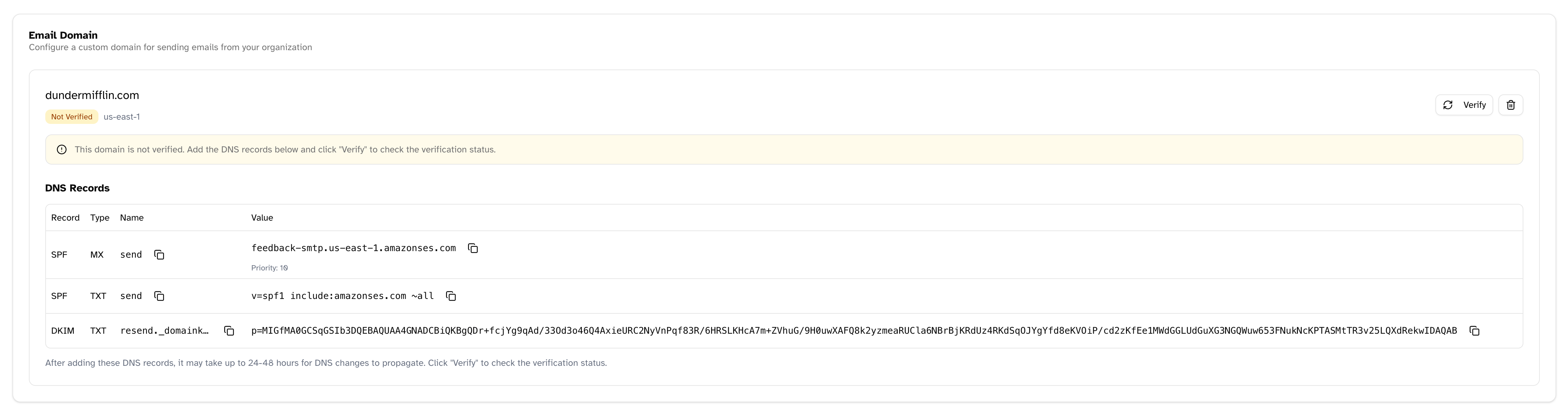Select the domain name dundermifflin.com
The image size is (1568, 415).
pos(92,95)
